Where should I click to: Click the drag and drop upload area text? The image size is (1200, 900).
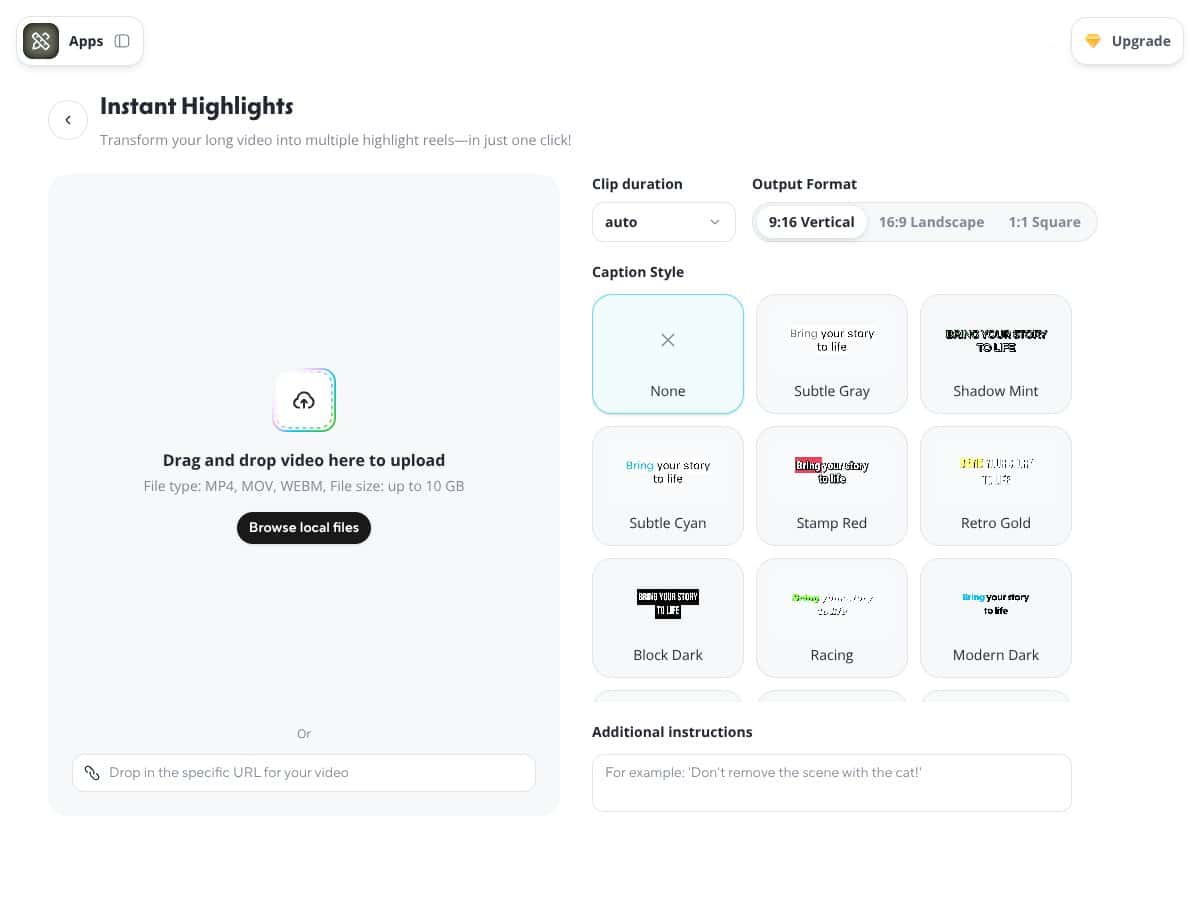pos(304,461)
